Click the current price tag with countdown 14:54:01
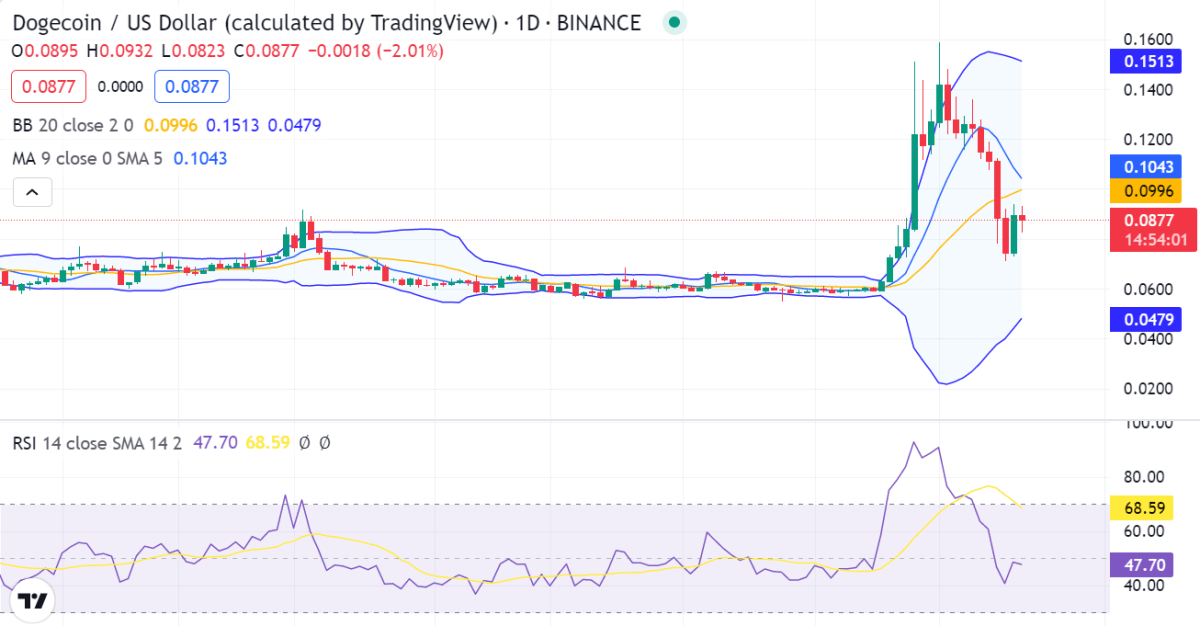 tap(1153, 230)
